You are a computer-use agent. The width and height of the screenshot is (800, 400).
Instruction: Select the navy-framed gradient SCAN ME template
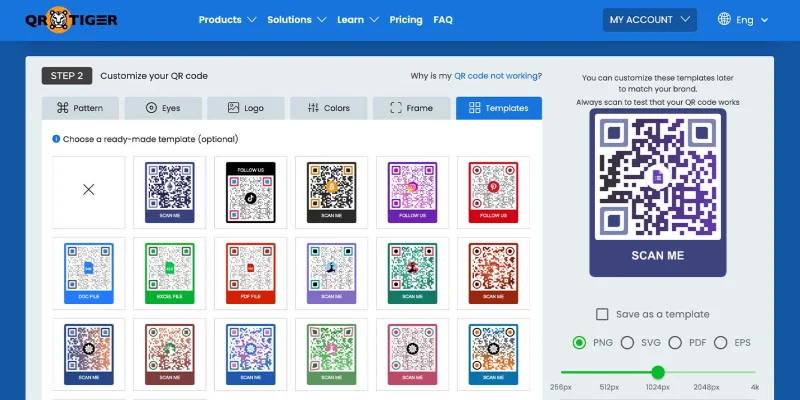pyautogui.click(x=89, y=354)
